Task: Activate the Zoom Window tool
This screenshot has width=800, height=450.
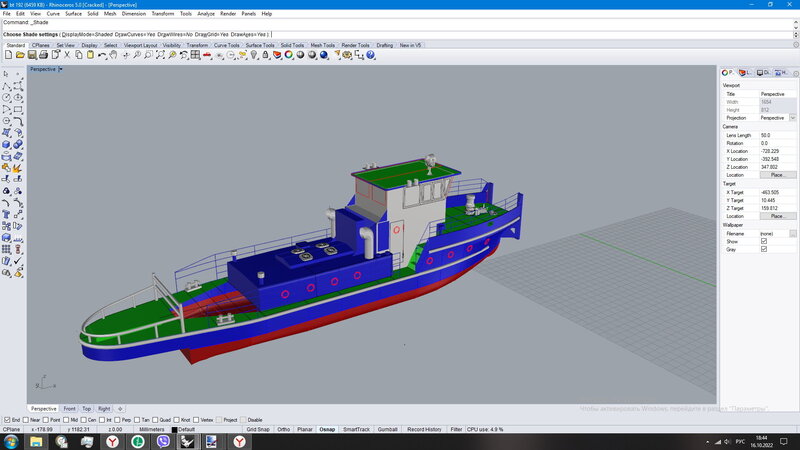Action: click(148, 55)
